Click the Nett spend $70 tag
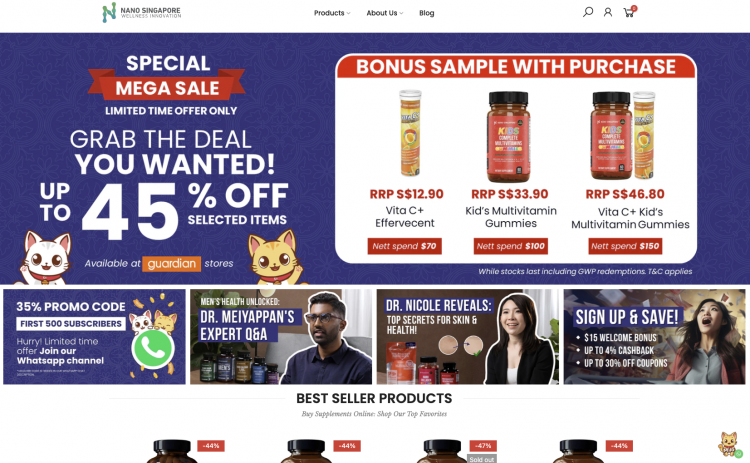 click(404, 246)
